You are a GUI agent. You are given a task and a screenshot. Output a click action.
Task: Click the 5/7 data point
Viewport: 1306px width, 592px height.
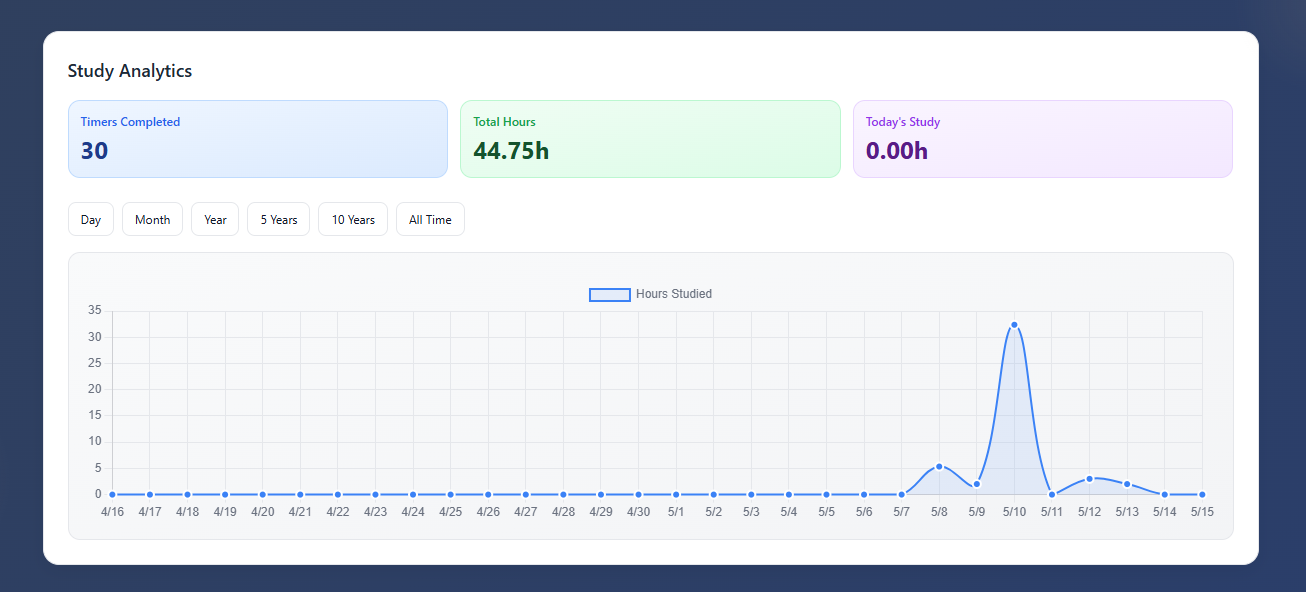(x=902, y=494)
